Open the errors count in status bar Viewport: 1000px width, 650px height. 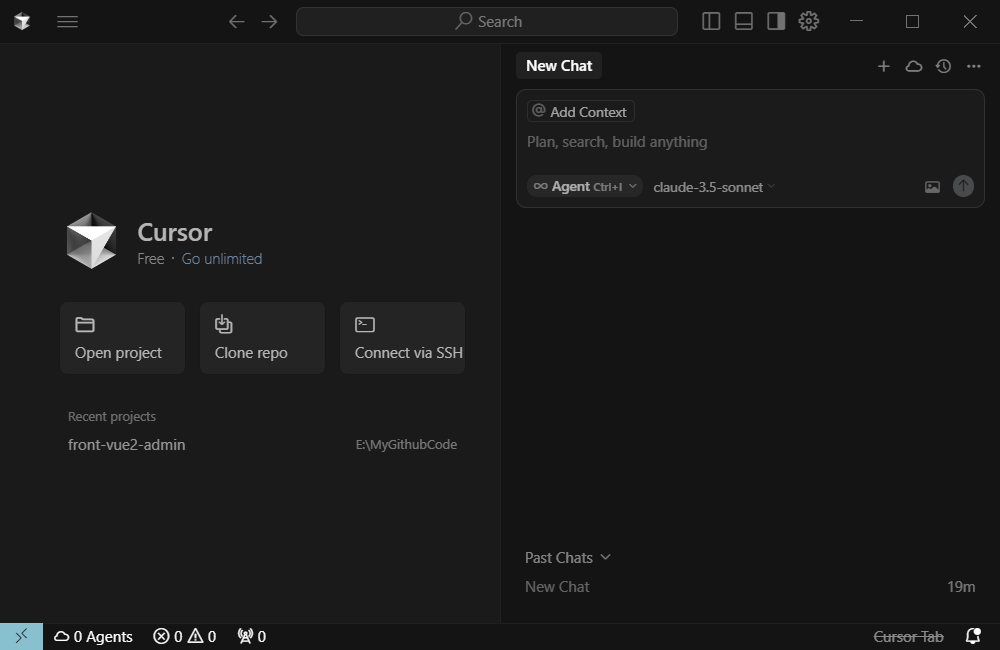(x=168, y=637)
